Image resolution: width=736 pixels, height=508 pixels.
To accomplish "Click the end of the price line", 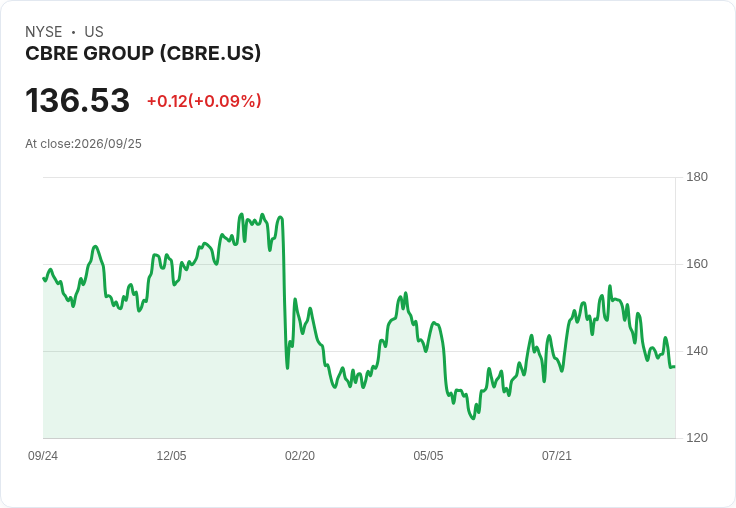I will (675, 367).
